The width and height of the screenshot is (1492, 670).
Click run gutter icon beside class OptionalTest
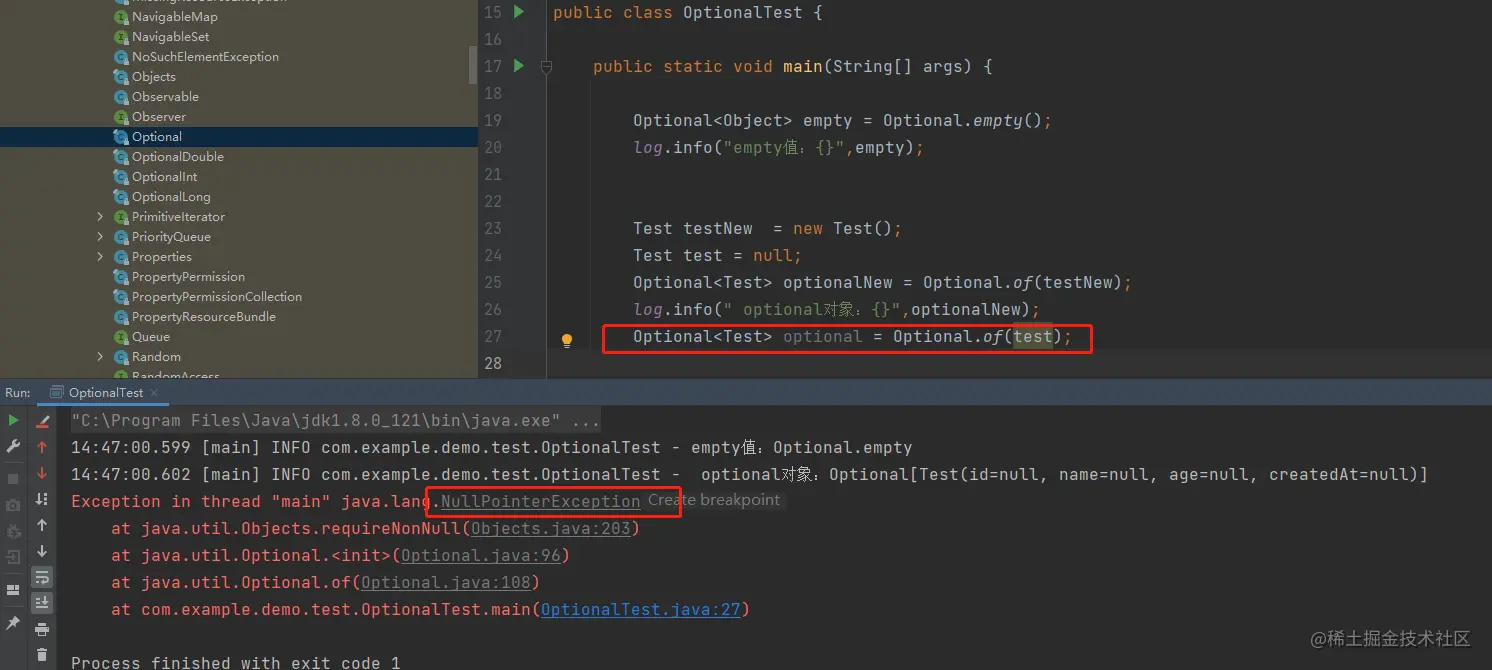[518, 12]
